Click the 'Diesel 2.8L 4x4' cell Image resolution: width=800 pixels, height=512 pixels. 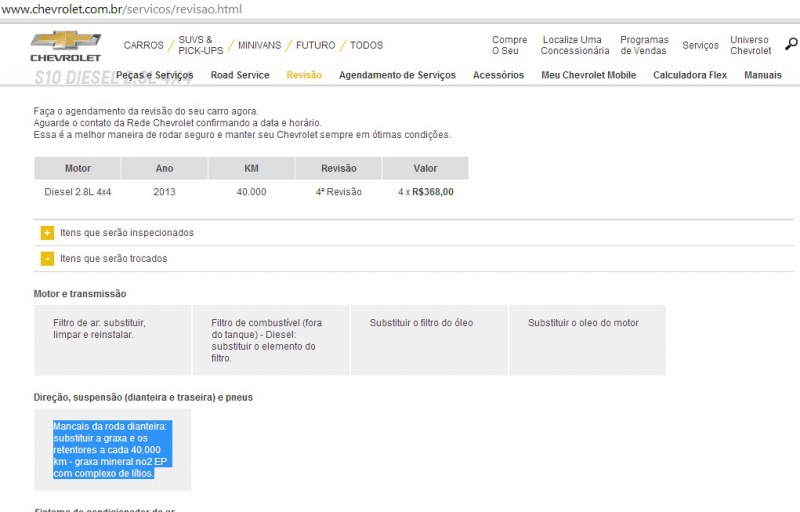(x=78, y=192)
